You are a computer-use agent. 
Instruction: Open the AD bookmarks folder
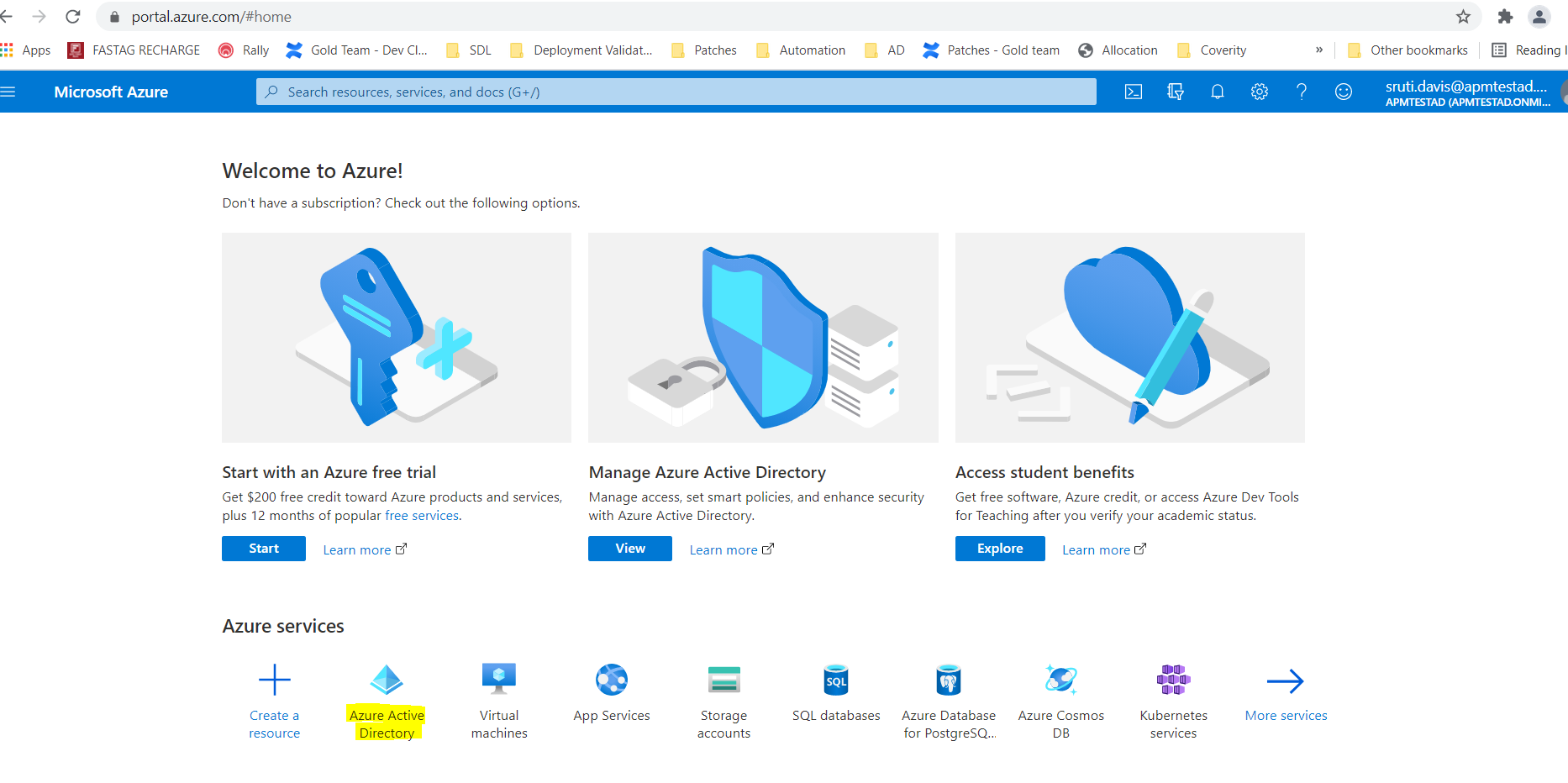pyautogui.click(x=885, y=50)
